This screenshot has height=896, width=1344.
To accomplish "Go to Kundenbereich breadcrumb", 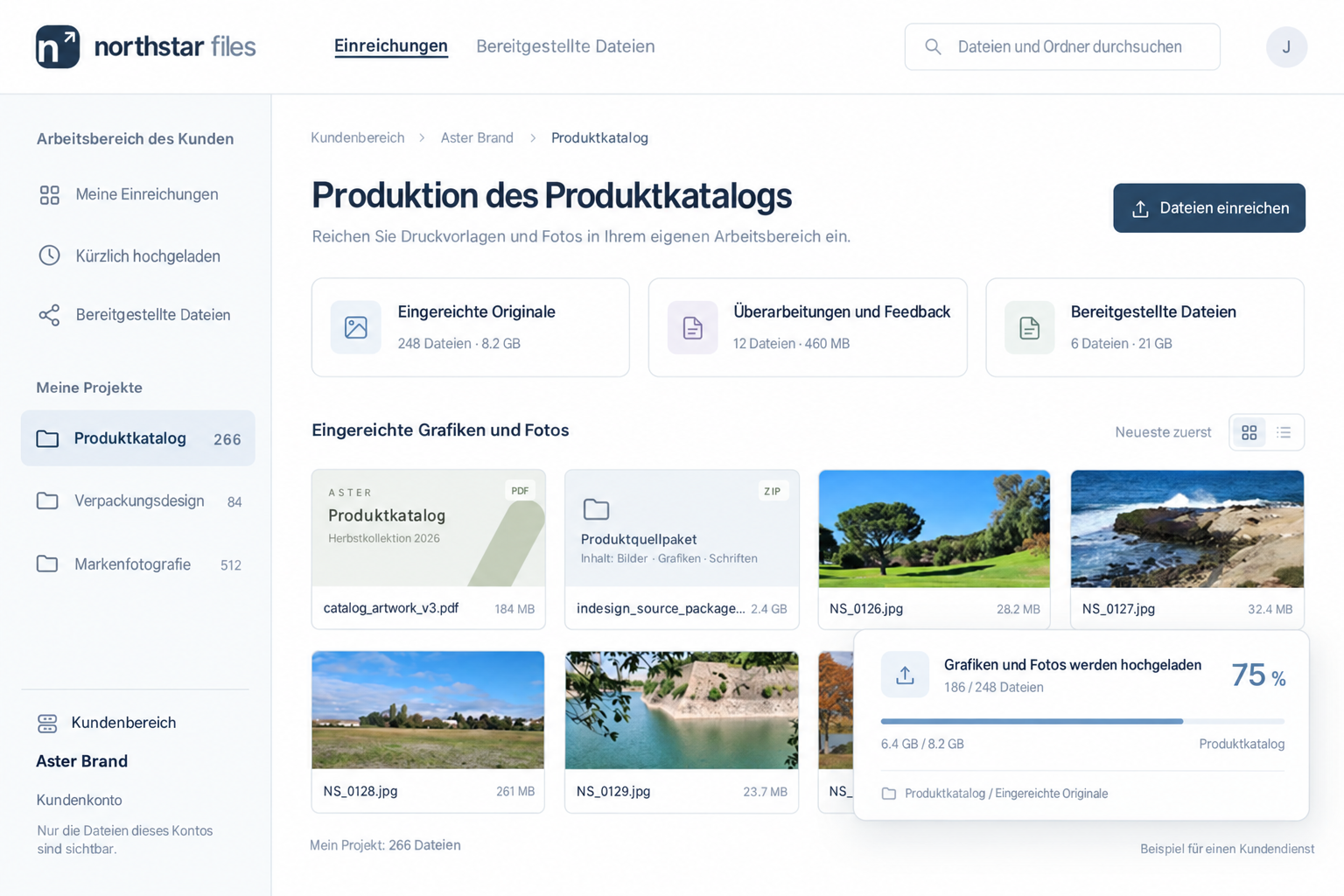I will point(358,138).
